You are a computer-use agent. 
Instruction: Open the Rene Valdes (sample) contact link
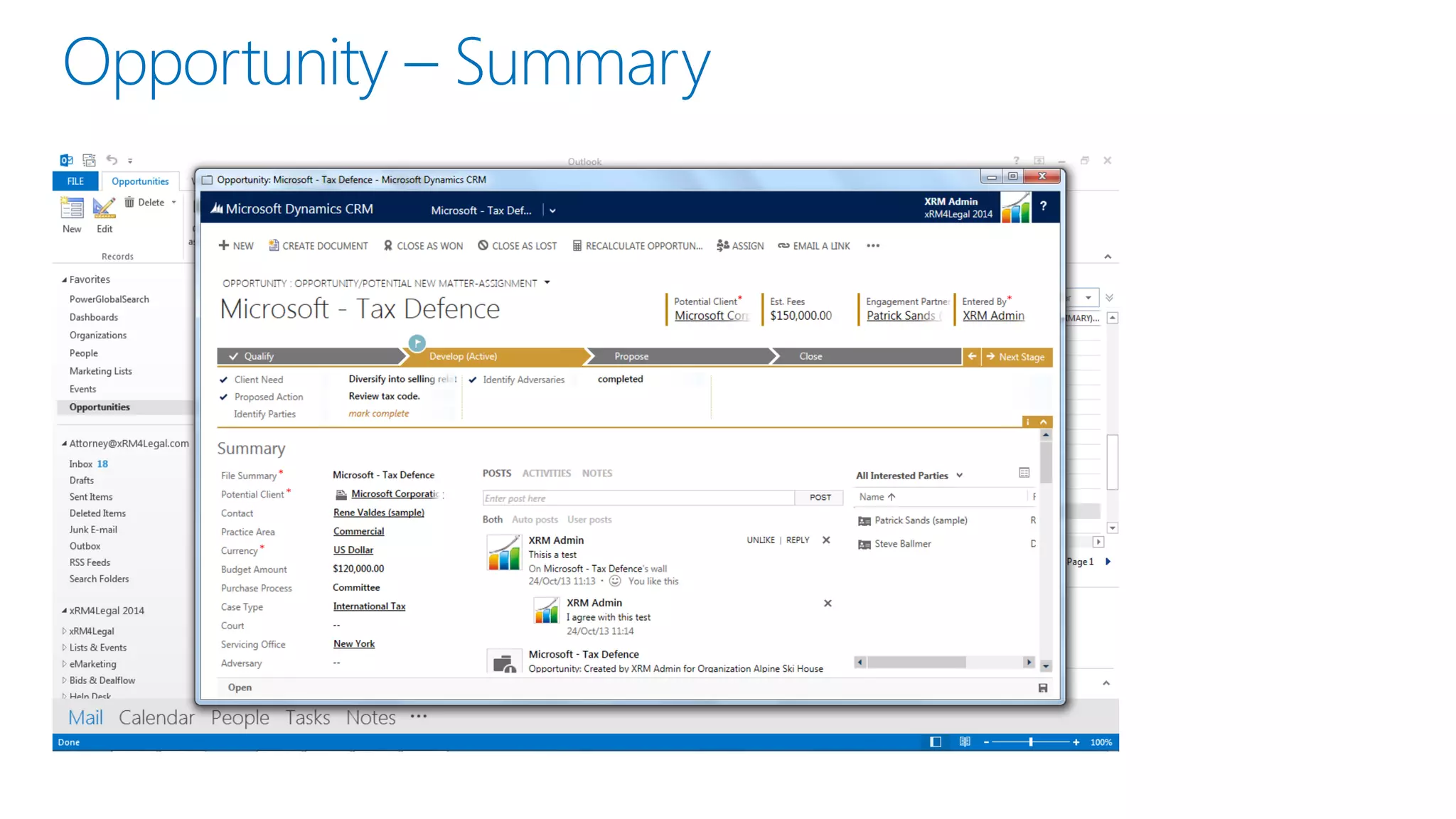[x=378, y=513]
